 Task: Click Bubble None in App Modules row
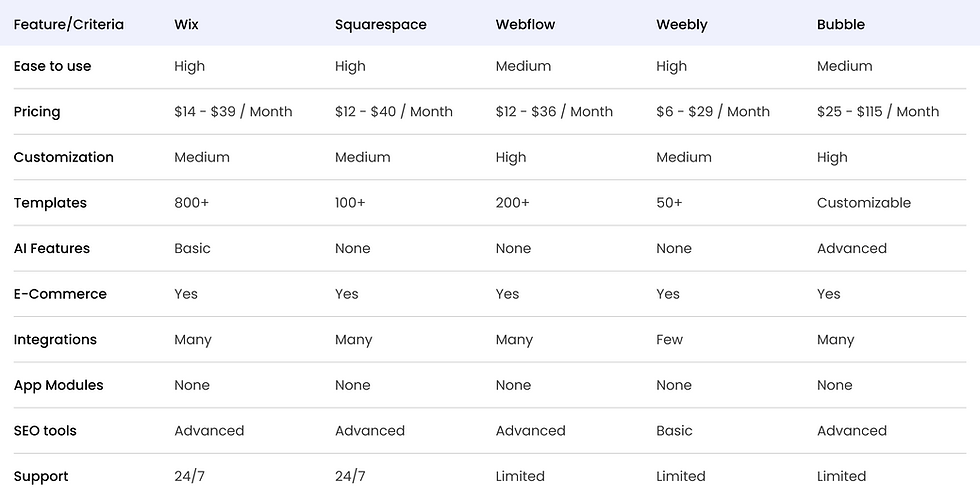pos(834,385)
